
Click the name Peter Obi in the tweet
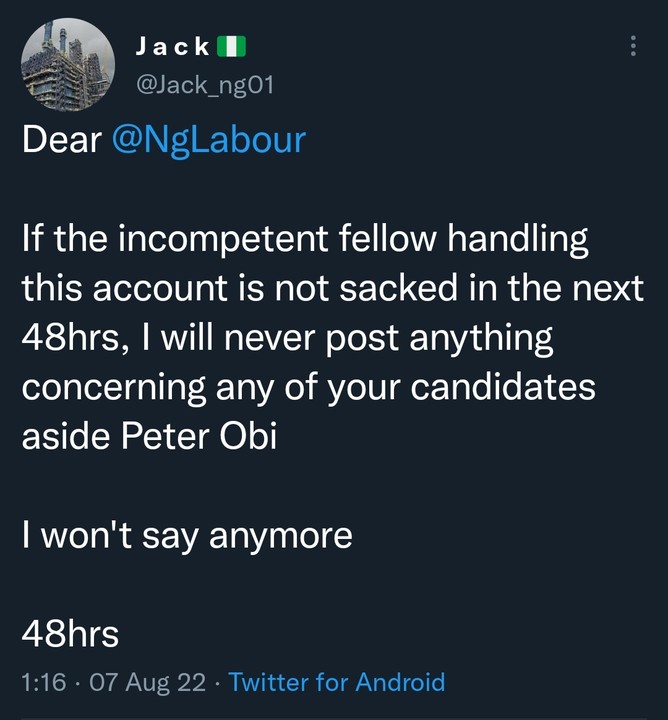pyautogui.click(x=210, y=436)
